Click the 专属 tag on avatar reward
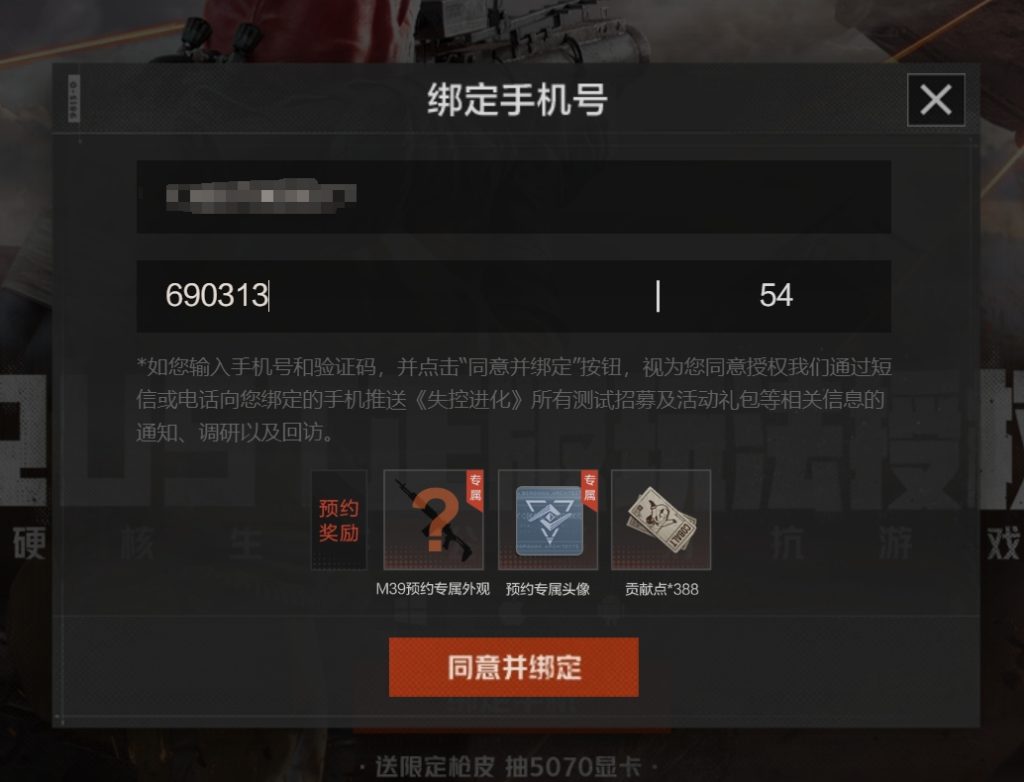Image resolution: width=1024 pixels, height=782 pixels. (x=590, y=487)
